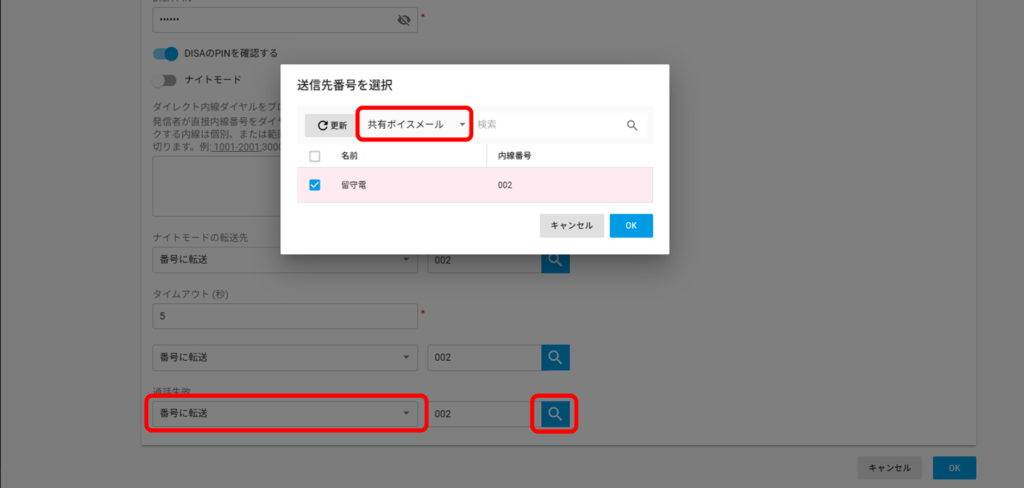Confirm selection with dialog OK button
The image size is (1024, 488).
[631, 226]
